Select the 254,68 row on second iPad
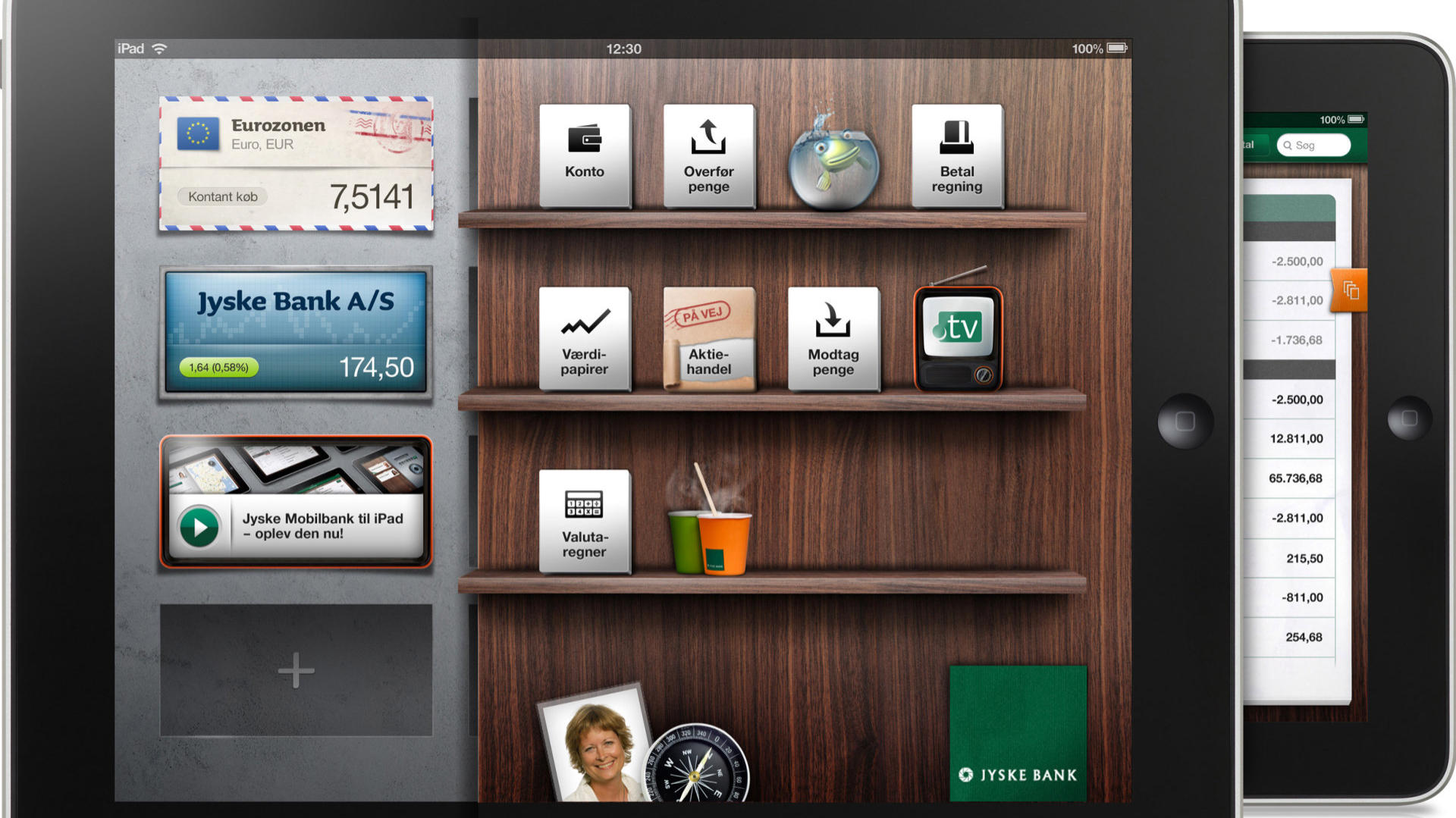The height and width of the screenshot is (818, 1456). click(x=1289, y=637)
